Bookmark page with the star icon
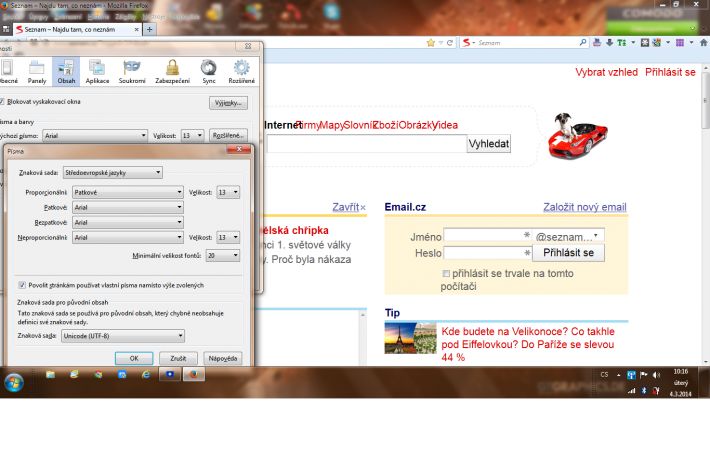This screenshot has height=470, width=710. [x=431, y=43]
